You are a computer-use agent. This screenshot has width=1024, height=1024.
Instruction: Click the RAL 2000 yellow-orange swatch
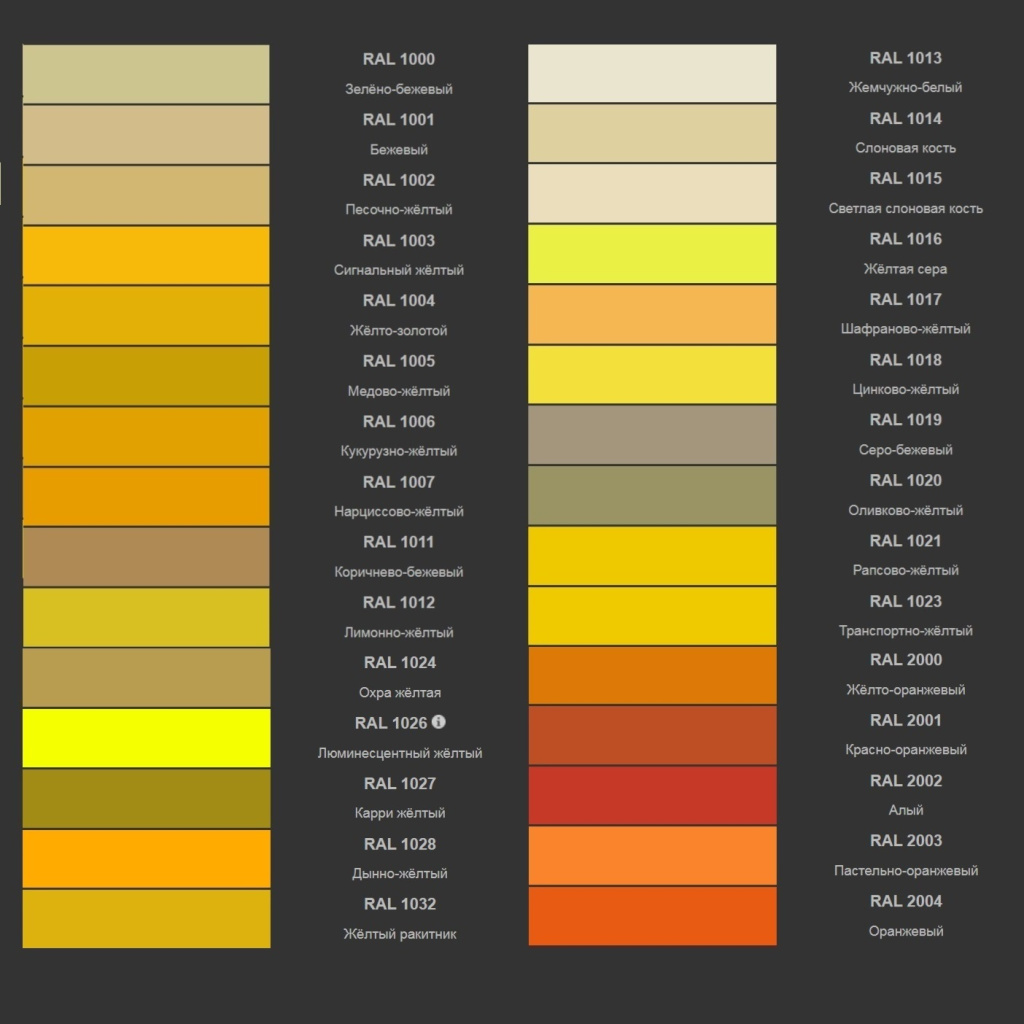(x=652, y=675)
